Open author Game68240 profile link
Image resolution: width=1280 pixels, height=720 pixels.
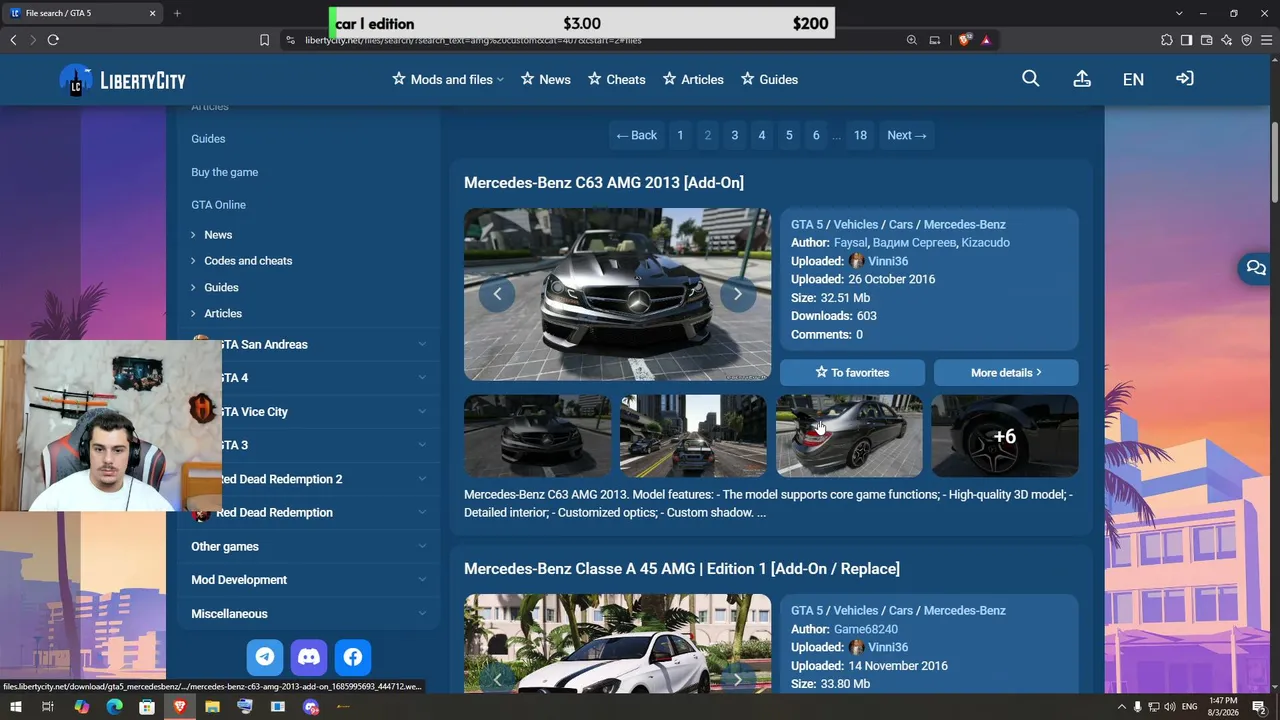pos(866,629)
